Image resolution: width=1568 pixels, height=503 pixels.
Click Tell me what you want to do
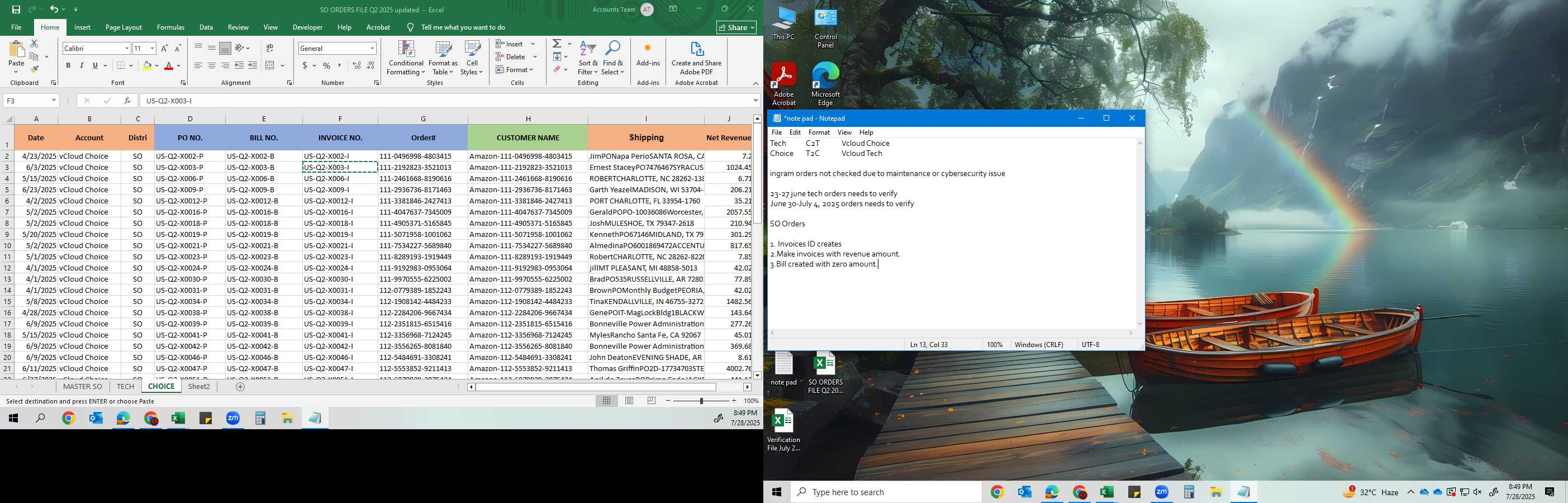463,27
